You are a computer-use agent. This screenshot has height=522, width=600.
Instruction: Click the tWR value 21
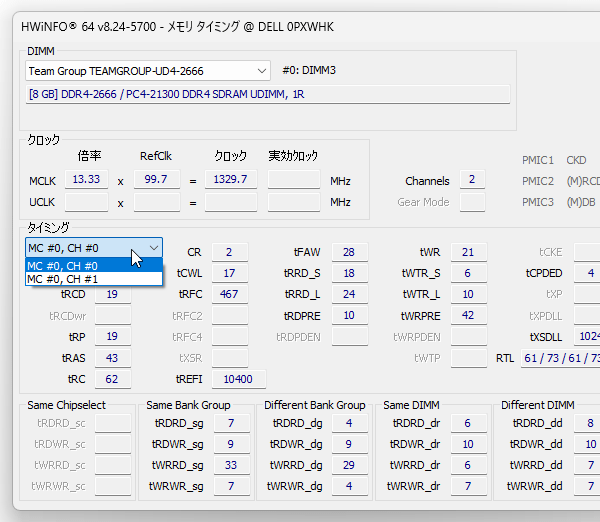469,252
